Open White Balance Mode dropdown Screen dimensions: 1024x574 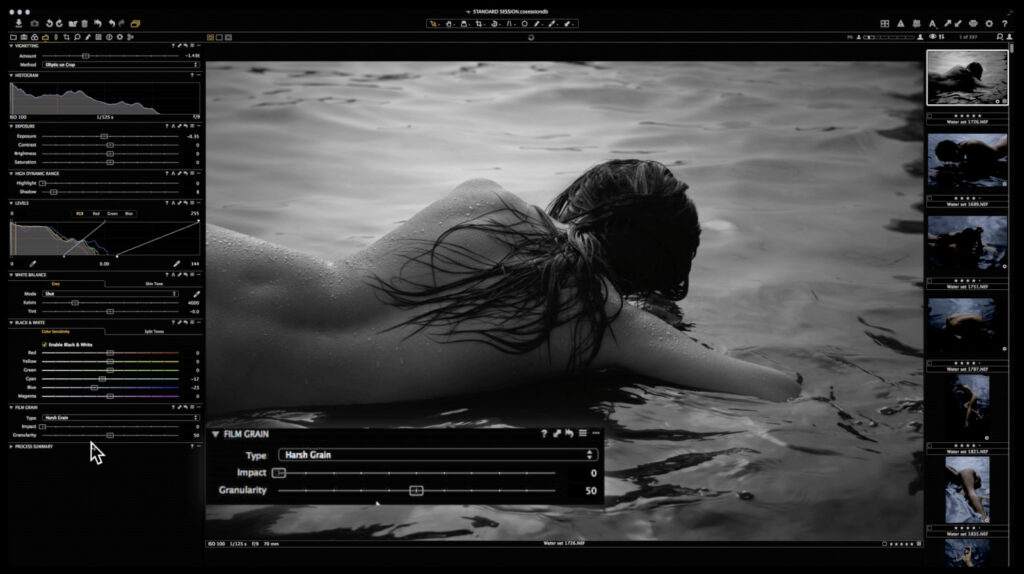(110, 294)
